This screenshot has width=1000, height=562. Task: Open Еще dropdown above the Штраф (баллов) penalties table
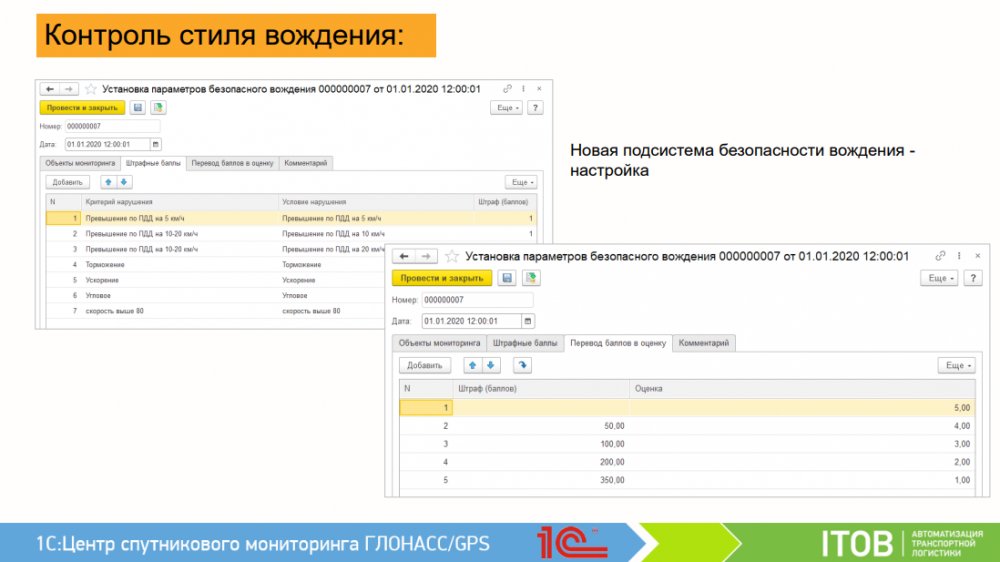pyautogui.click(x=520, y=182)
